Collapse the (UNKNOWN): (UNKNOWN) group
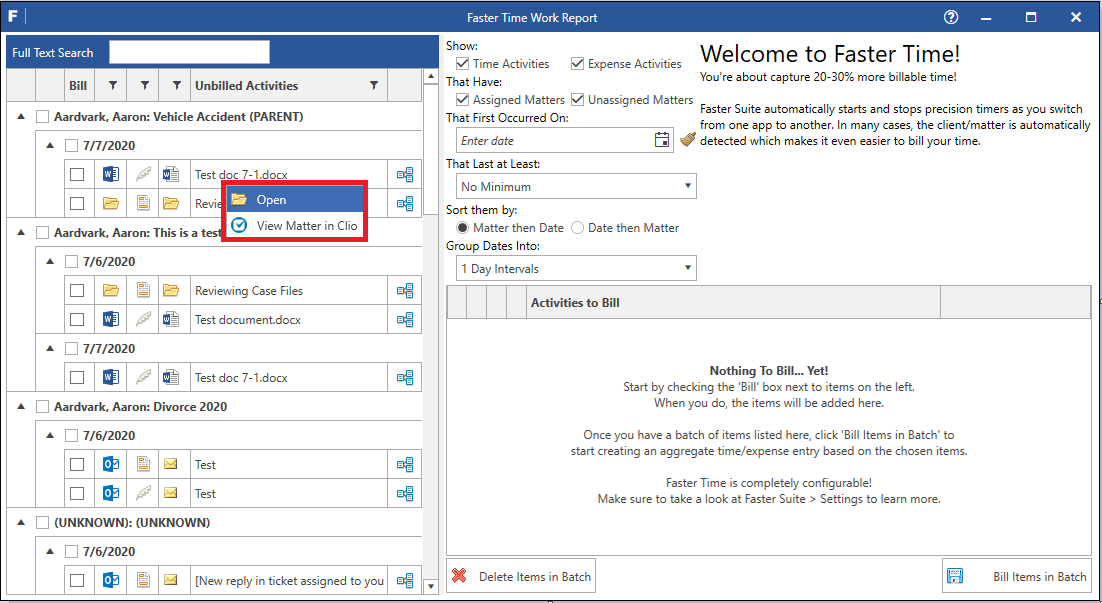1102x603 pixels. click(21, 523)
